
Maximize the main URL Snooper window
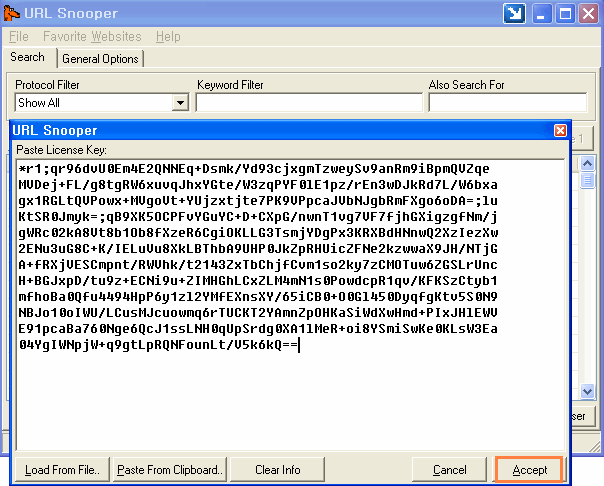565,14
